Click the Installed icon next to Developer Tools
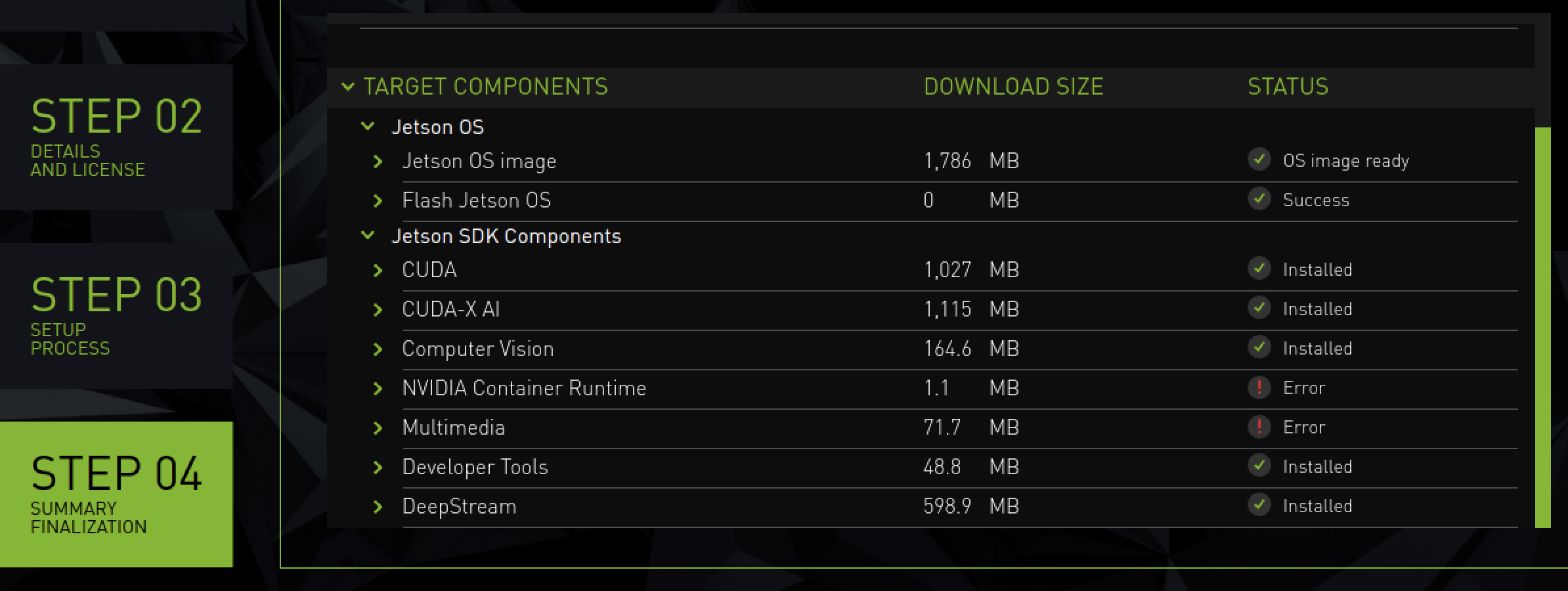This screenshot has width=1568, height=591. click(x=1259, y=466)
